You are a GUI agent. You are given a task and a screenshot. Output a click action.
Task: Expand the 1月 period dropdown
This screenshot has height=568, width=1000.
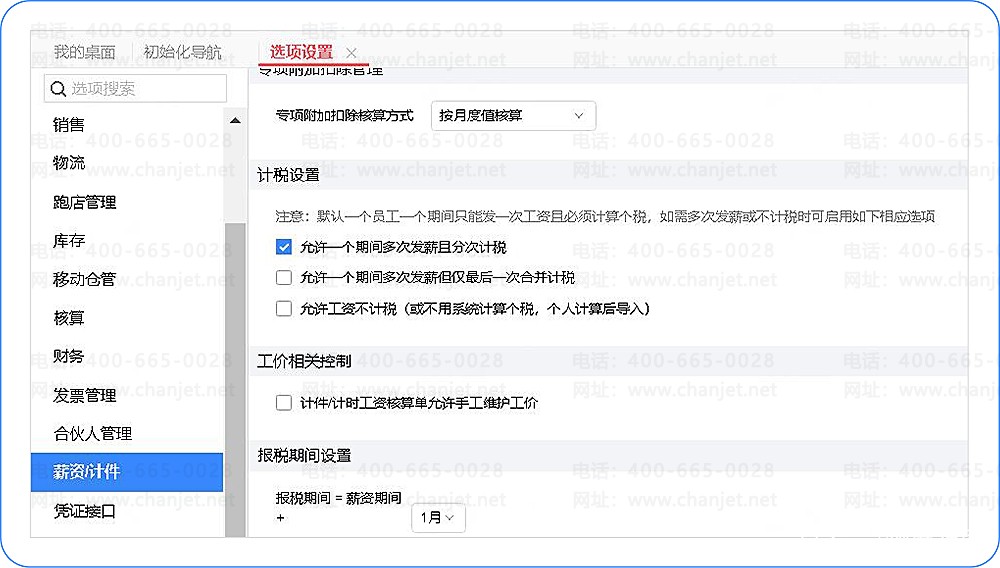tap(438, 518)
